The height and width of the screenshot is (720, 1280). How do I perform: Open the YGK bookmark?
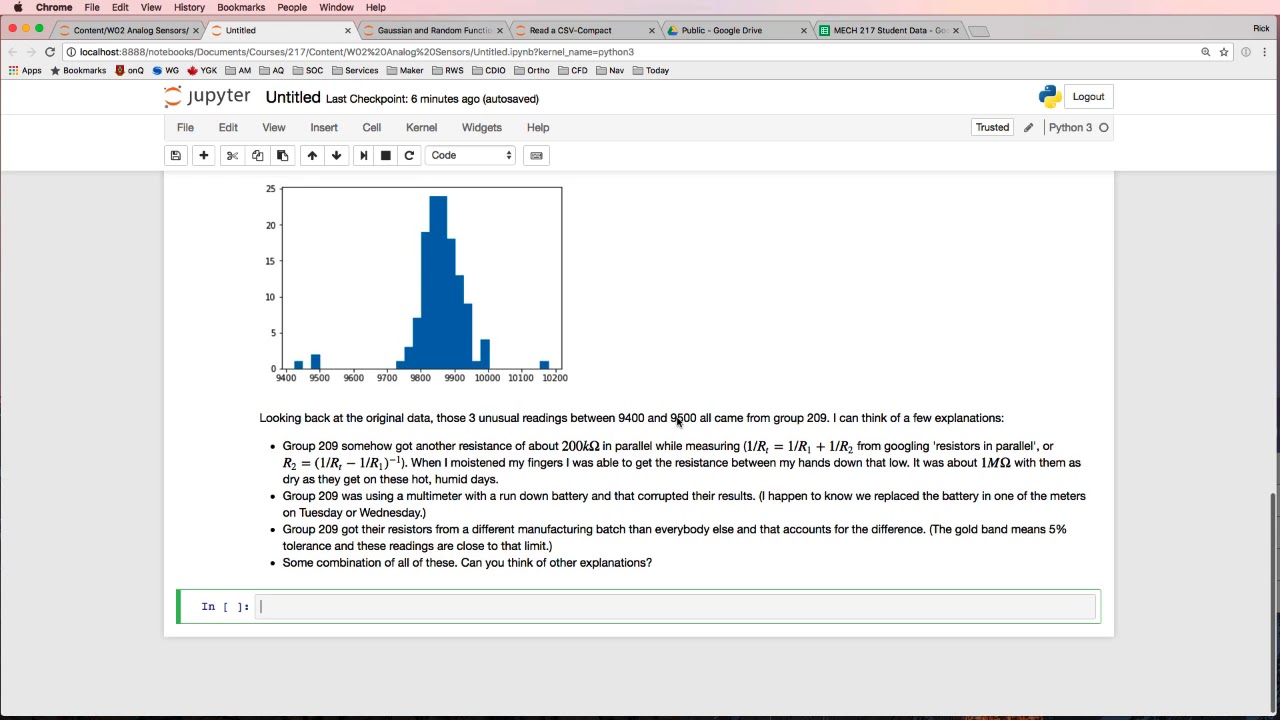[x=202, y=70]
